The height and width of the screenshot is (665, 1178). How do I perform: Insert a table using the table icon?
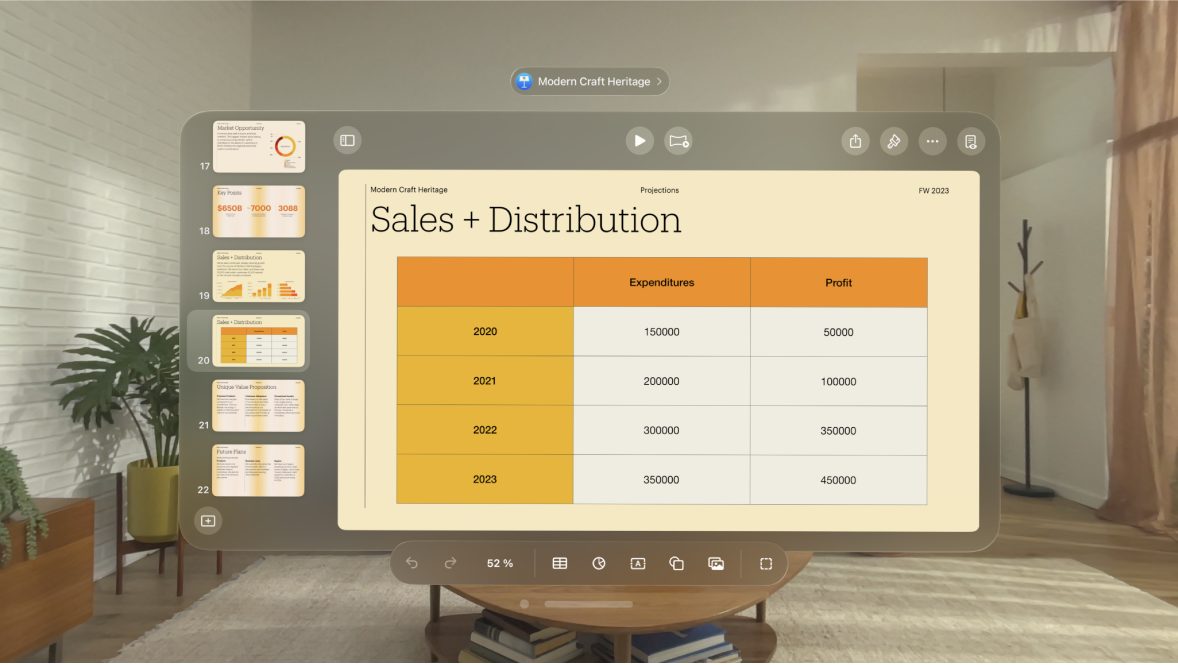[560, 563]
